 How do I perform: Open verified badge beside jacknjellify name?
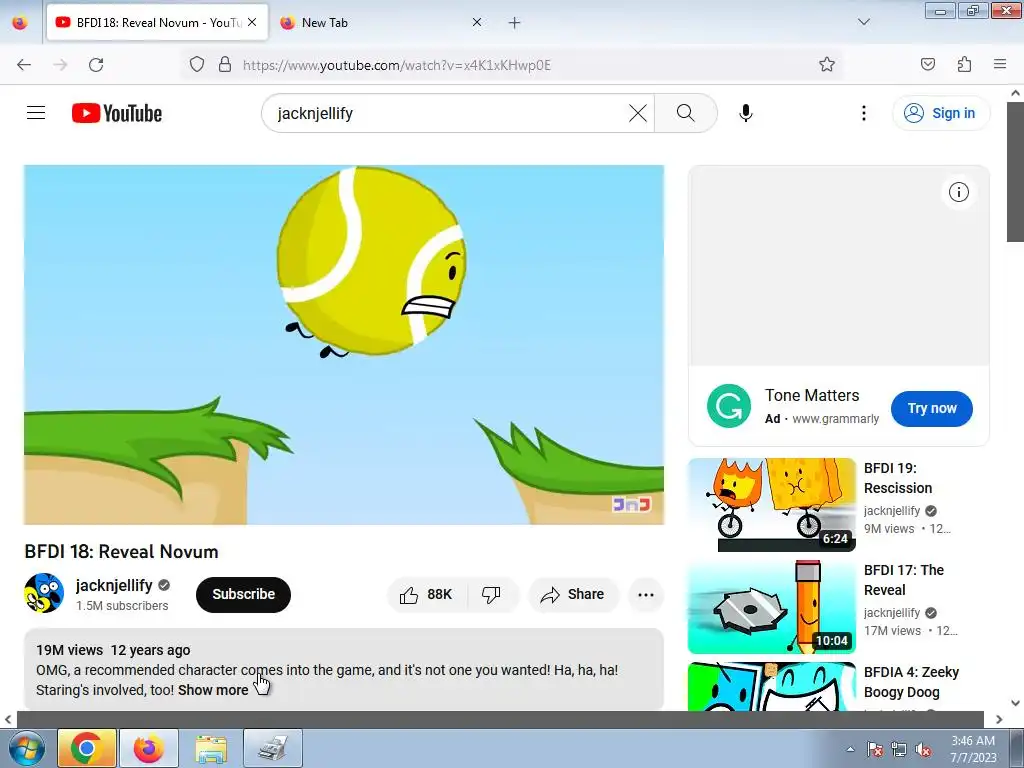[164, 585]
